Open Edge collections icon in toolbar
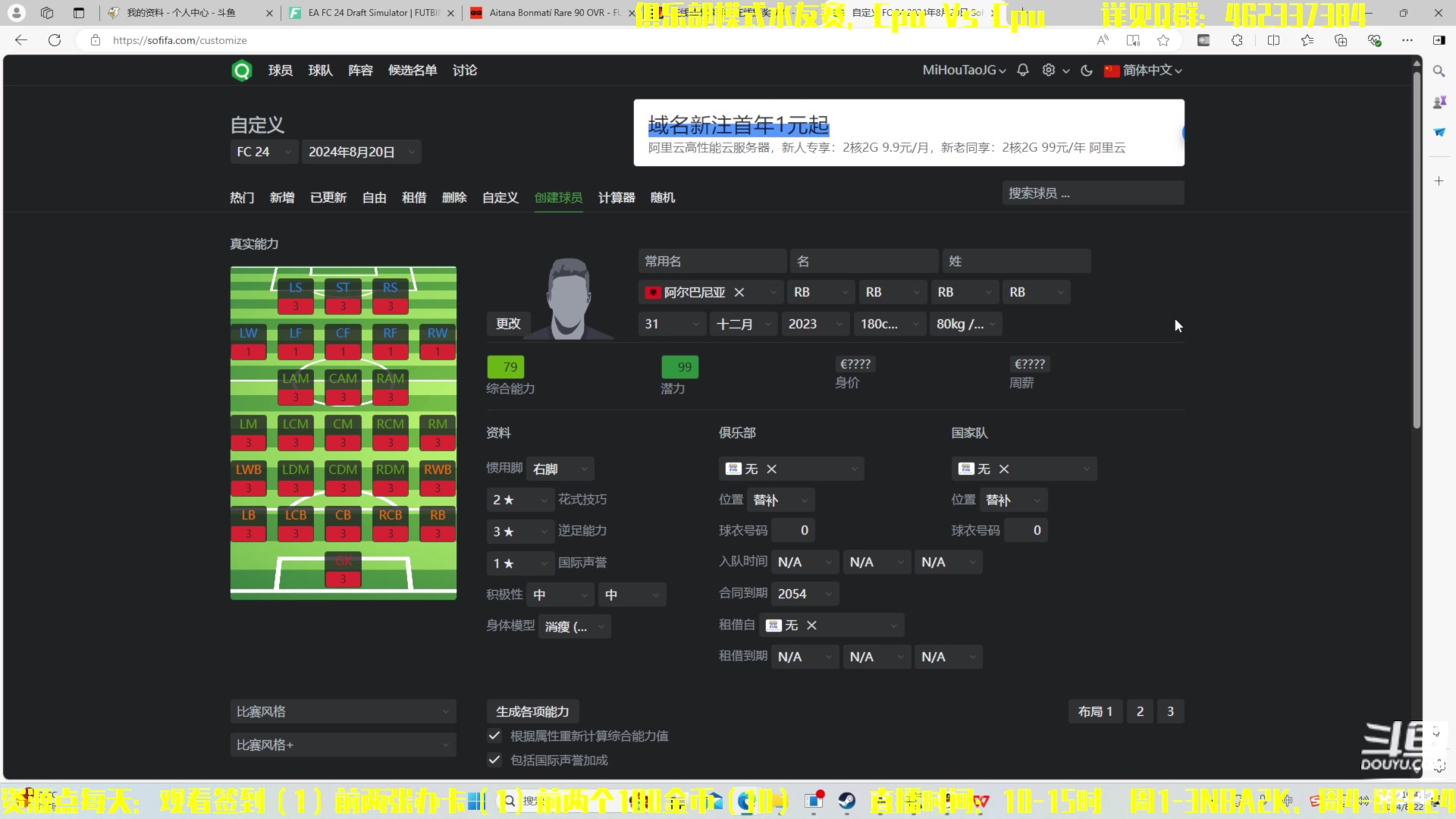This screenshot has width=1456, height=819. pyautogui.click(x=1340, y=40)
